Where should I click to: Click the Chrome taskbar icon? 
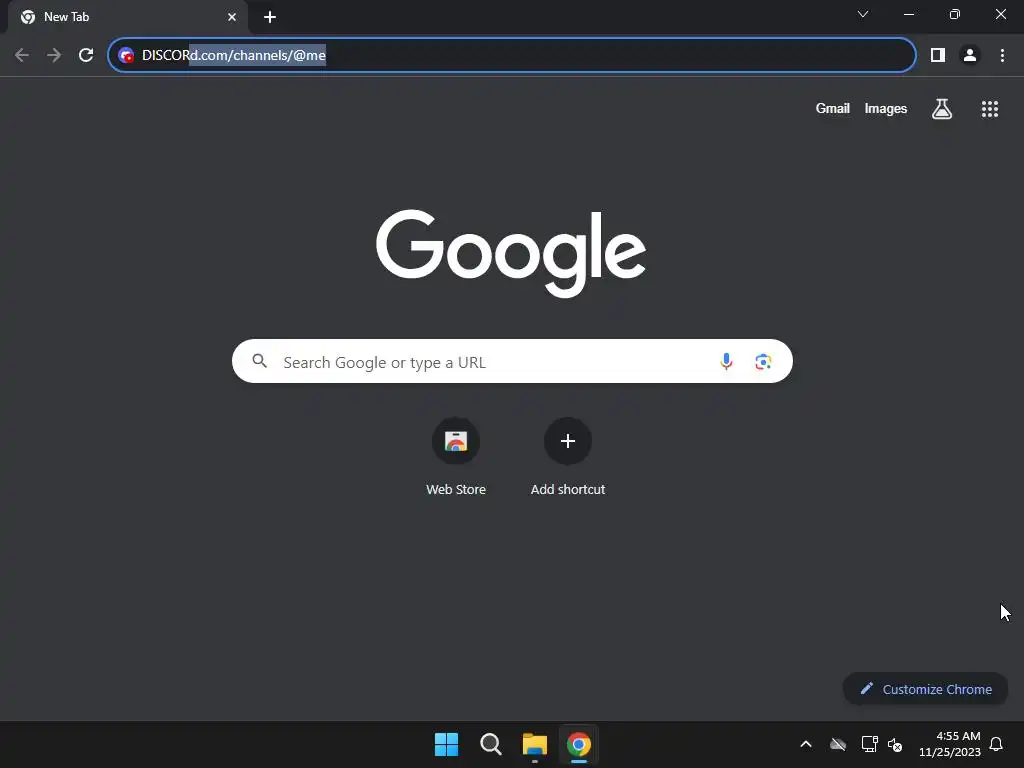pos(579,744)
